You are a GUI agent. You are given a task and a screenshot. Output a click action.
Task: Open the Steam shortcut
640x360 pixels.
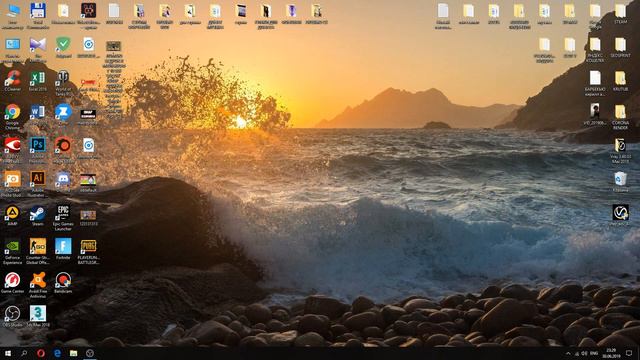(38, 212)
